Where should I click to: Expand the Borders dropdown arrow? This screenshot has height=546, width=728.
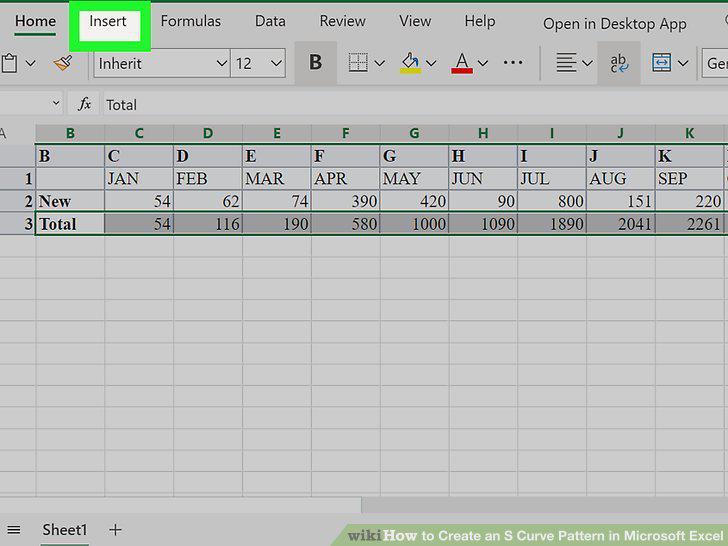point(380,63)
